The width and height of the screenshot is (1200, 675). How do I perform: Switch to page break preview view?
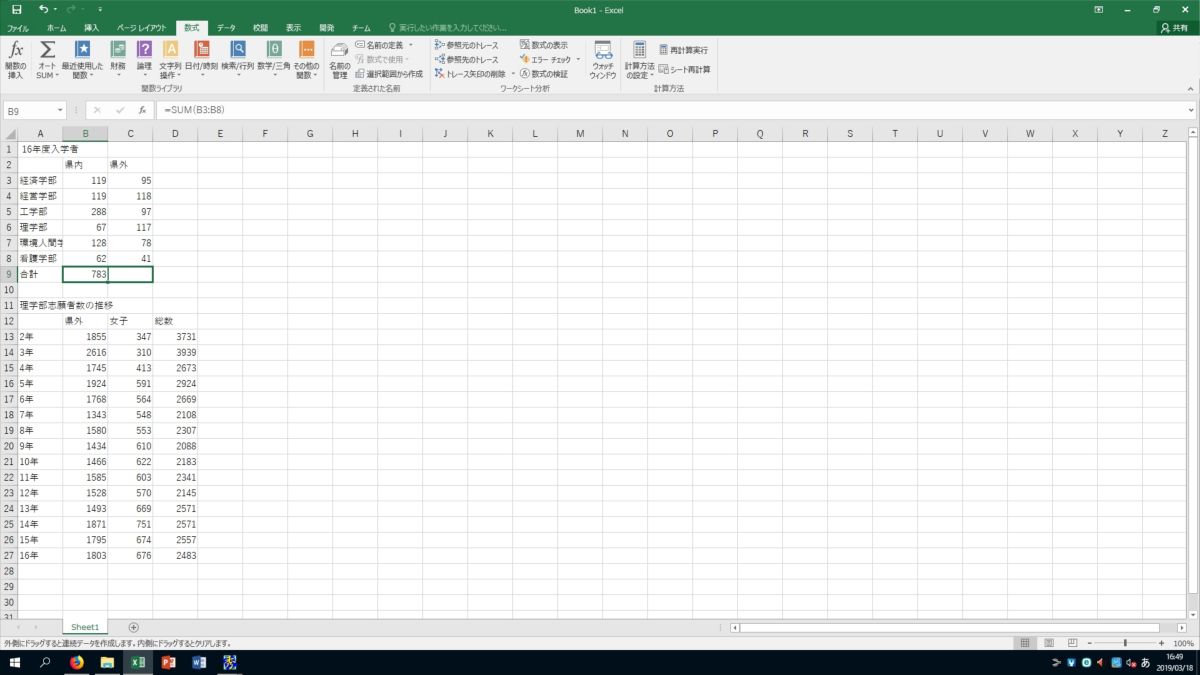click(1071, 643)
